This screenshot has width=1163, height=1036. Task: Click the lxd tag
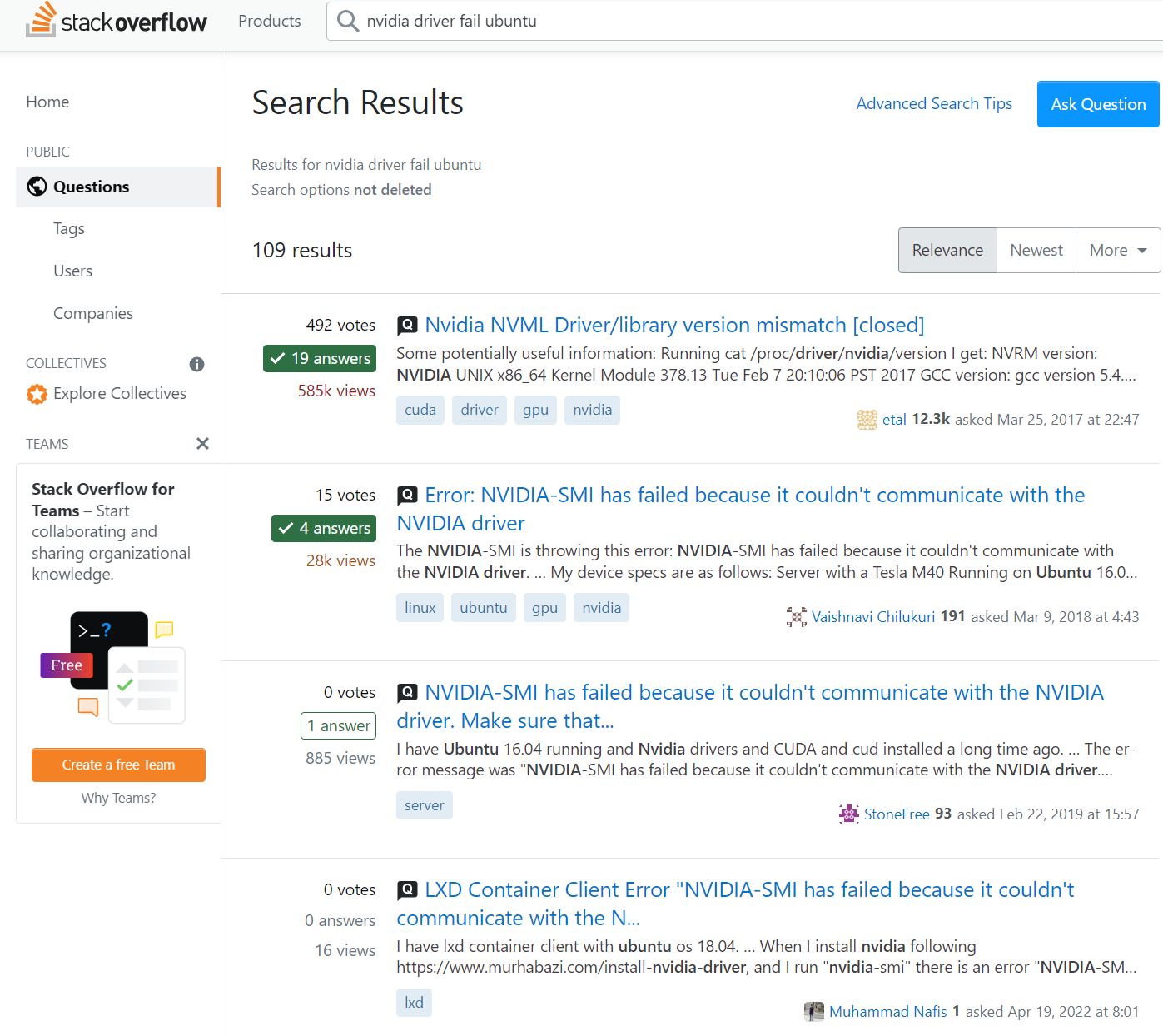tap(414, 1003)
